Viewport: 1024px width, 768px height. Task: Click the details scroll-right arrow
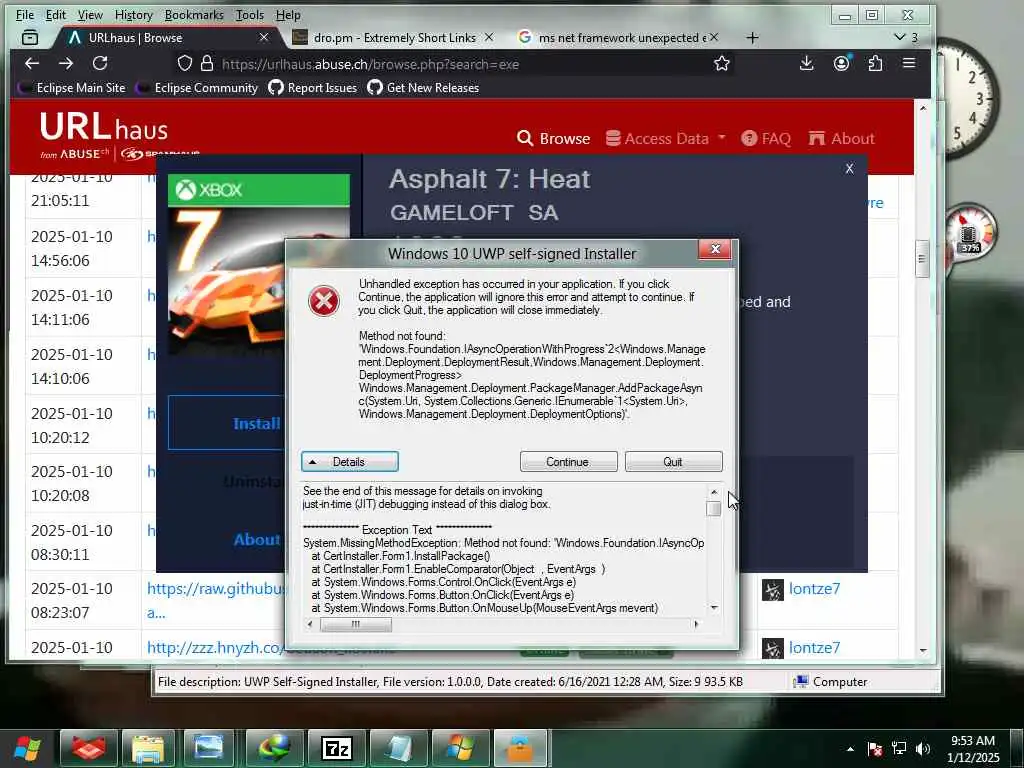click(x=696, y=624)
